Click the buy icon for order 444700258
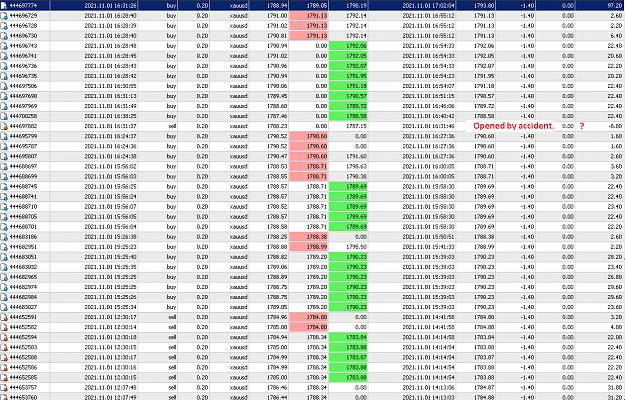Screen dimensions: 625x400 tap(4, 116)
